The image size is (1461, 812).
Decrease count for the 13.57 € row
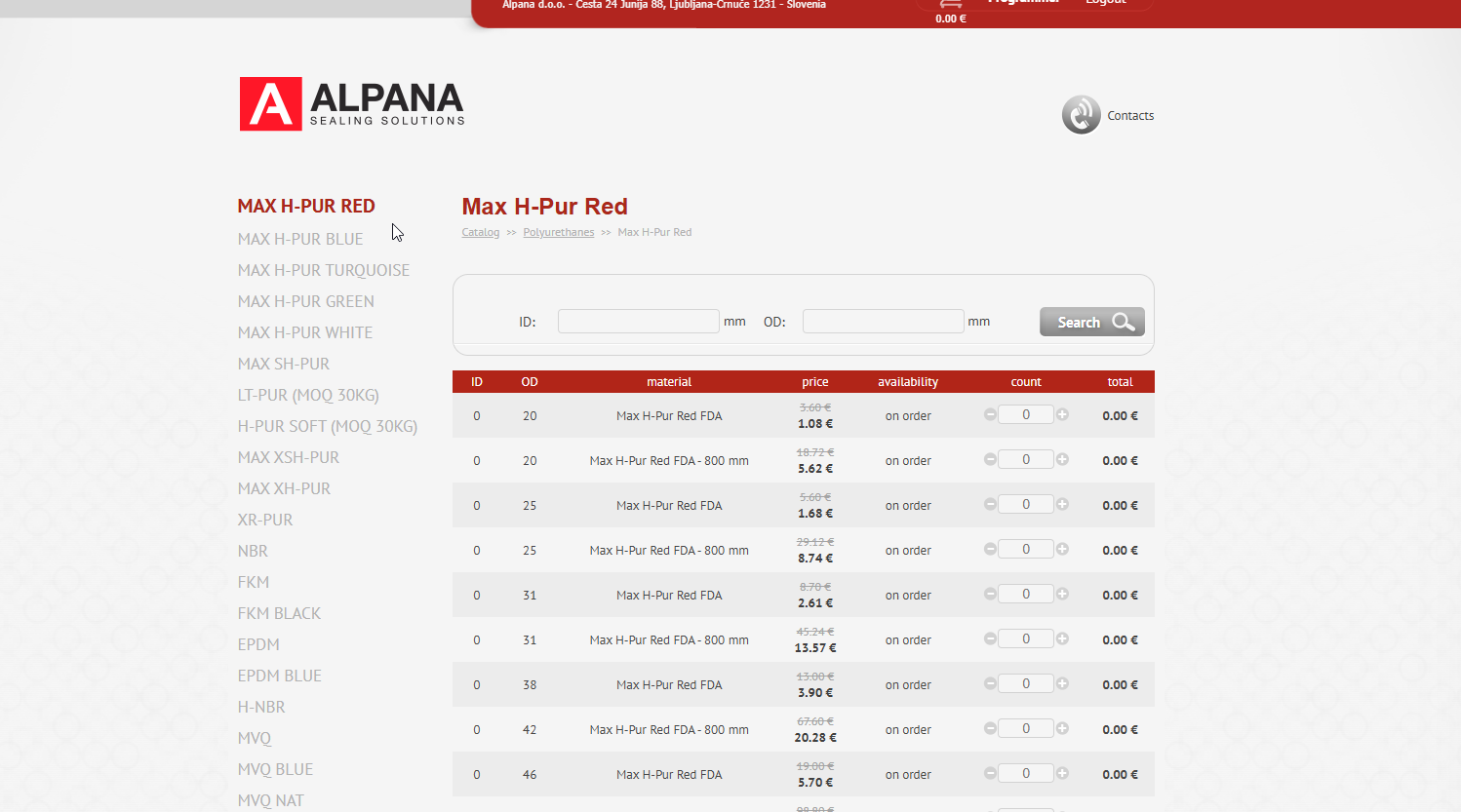[x=990, y=638]
